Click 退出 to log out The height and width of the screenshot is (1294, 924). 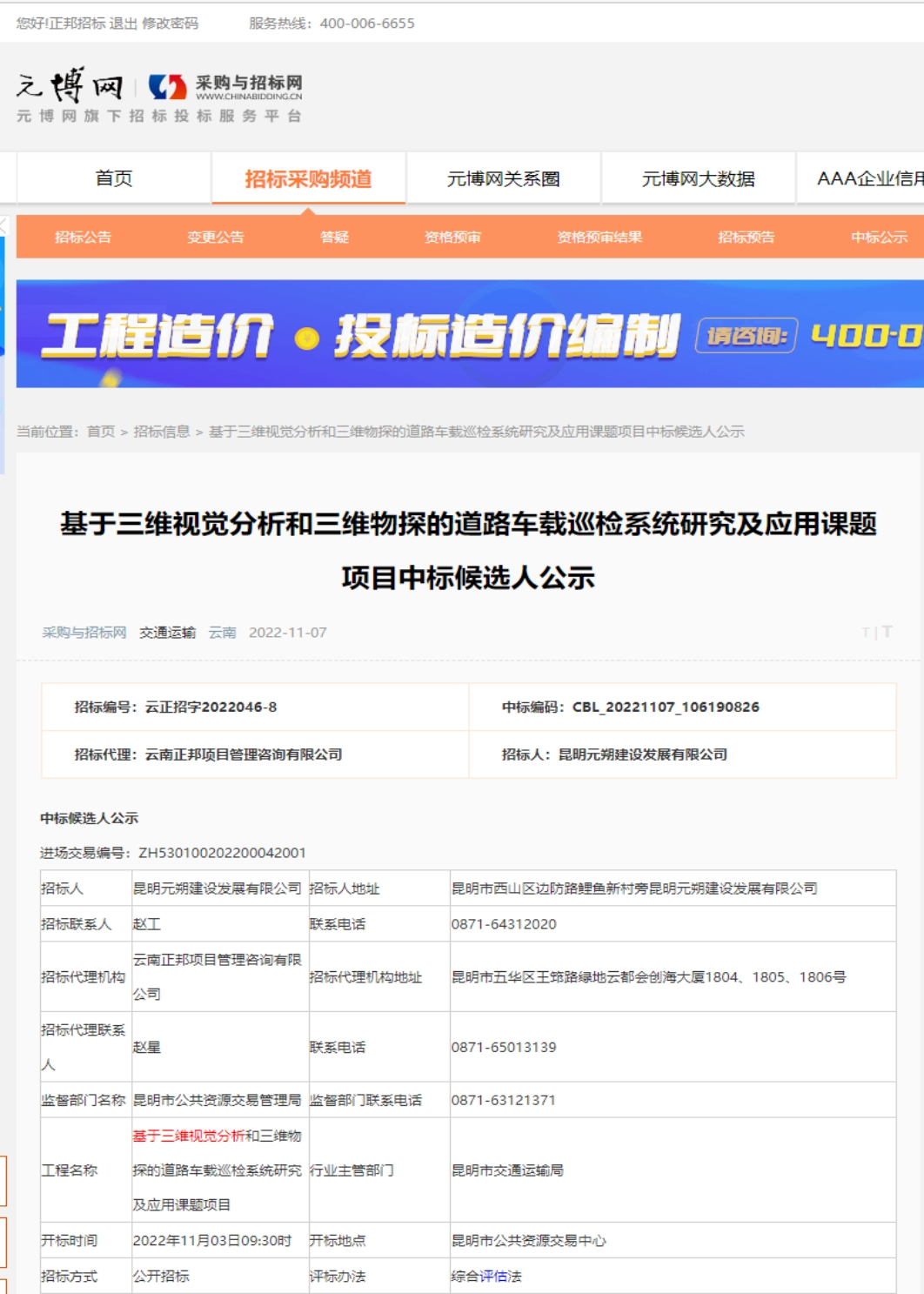coord(124,23)
